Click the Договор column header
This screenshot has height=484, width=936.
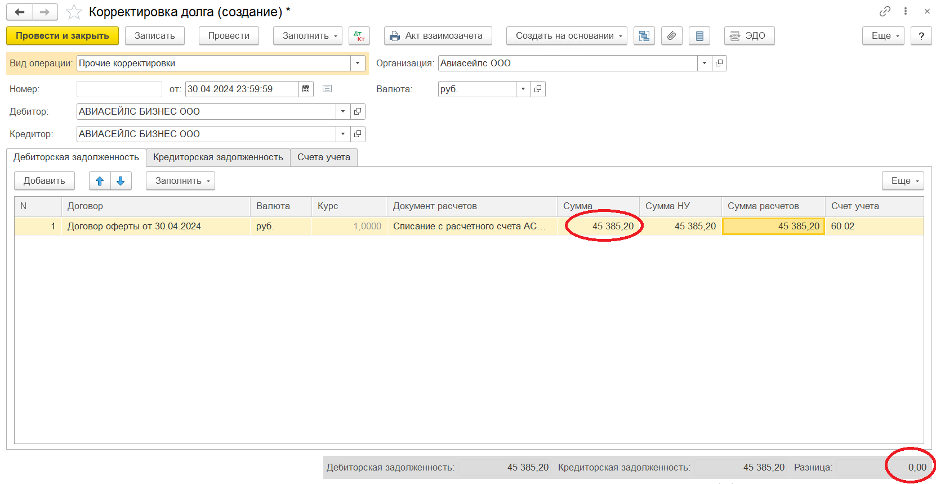coord(155,206)
